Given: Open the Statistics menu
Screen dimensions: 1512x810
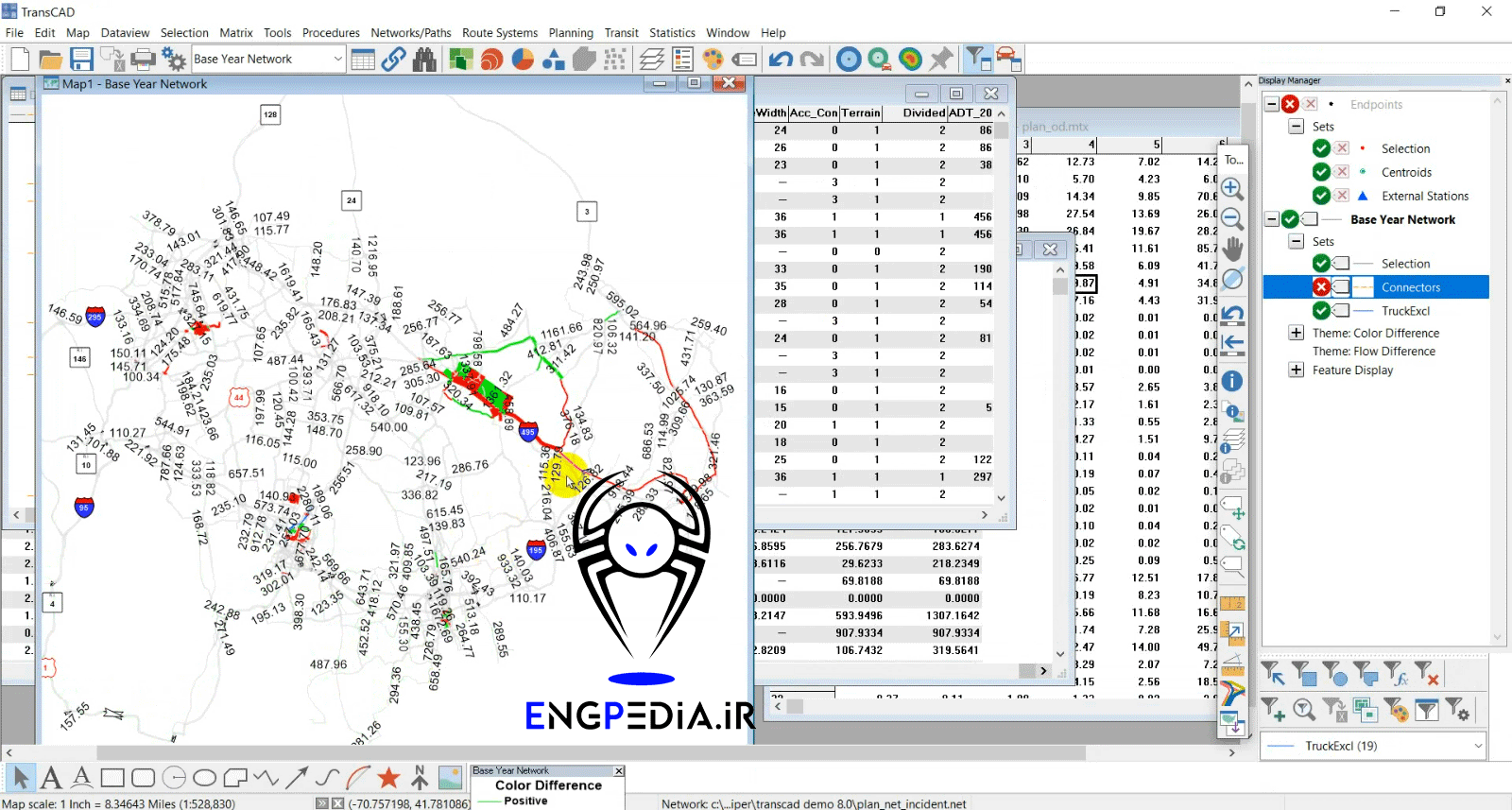Looking at the screenshot, I should point(672,32).
